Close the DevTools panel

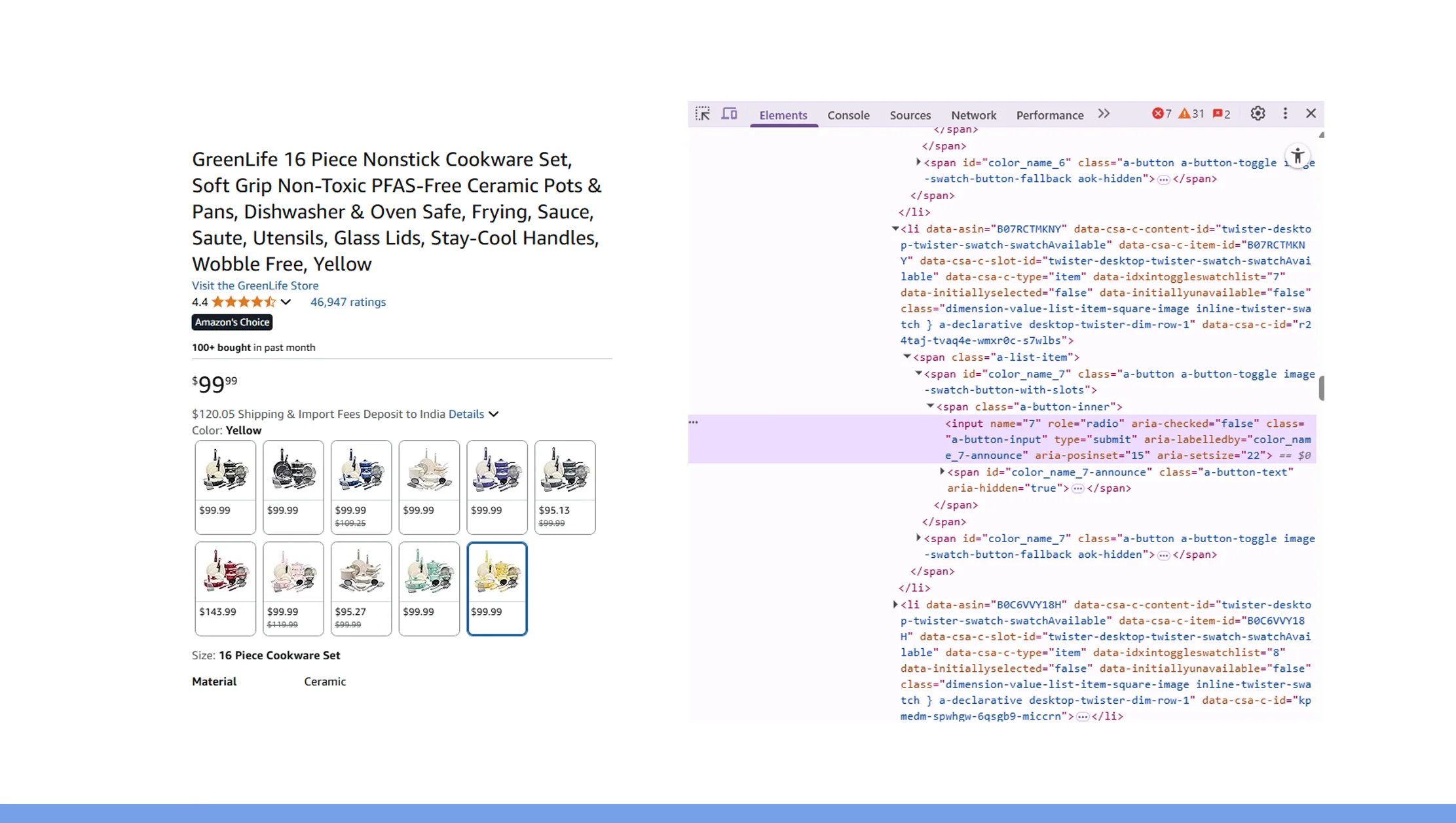tap(1311, 113)
